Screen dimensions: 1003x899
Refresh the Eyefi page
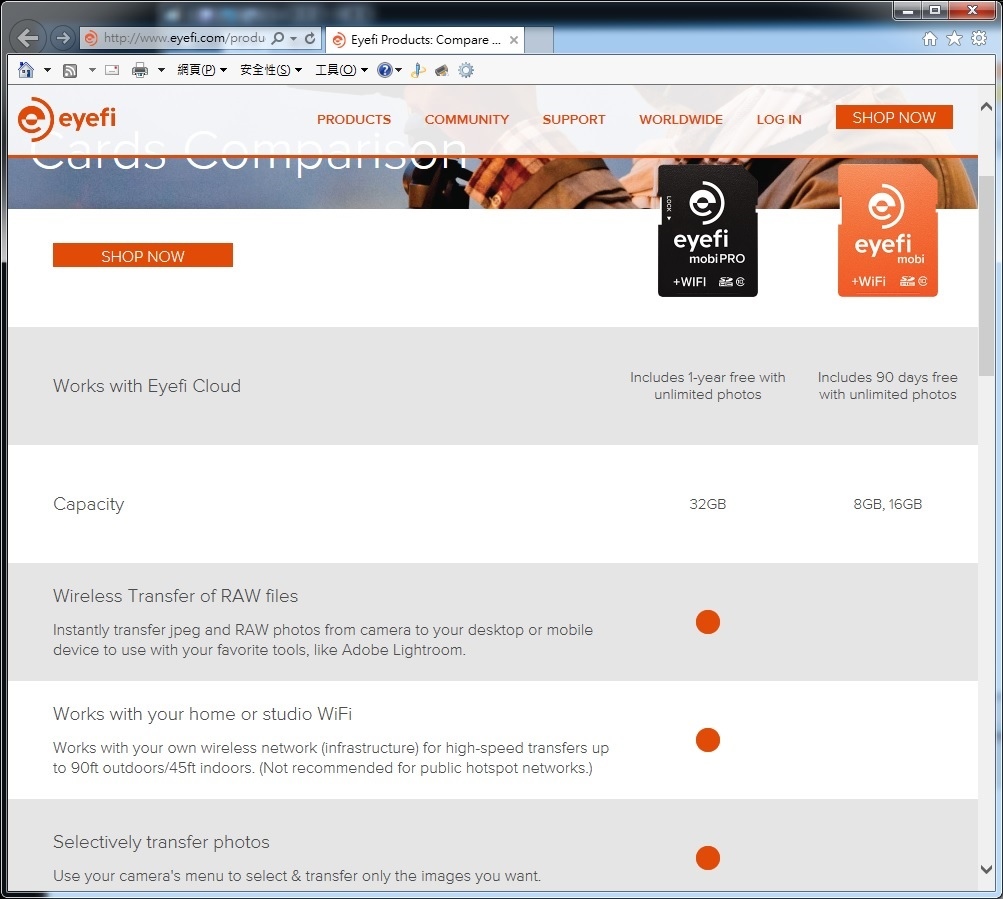tap(310, 38)
